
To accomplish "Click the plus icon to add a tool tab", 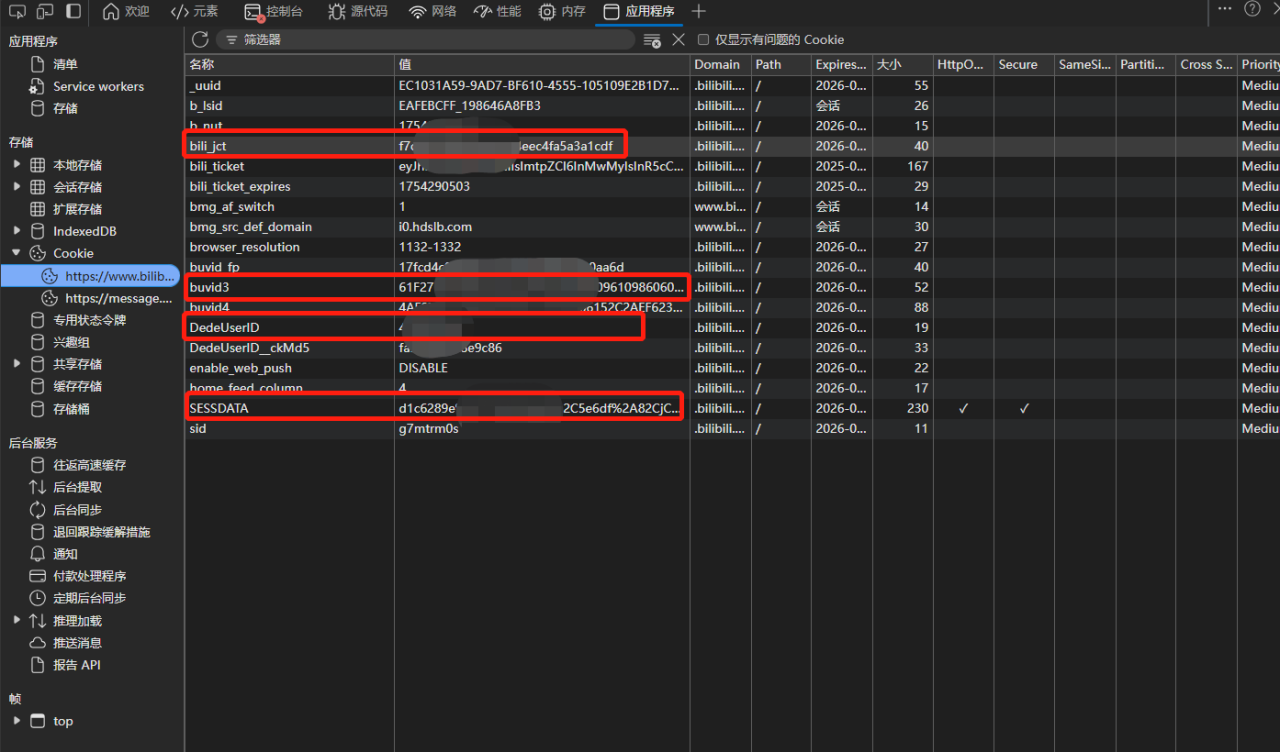I will coord(698,11).
